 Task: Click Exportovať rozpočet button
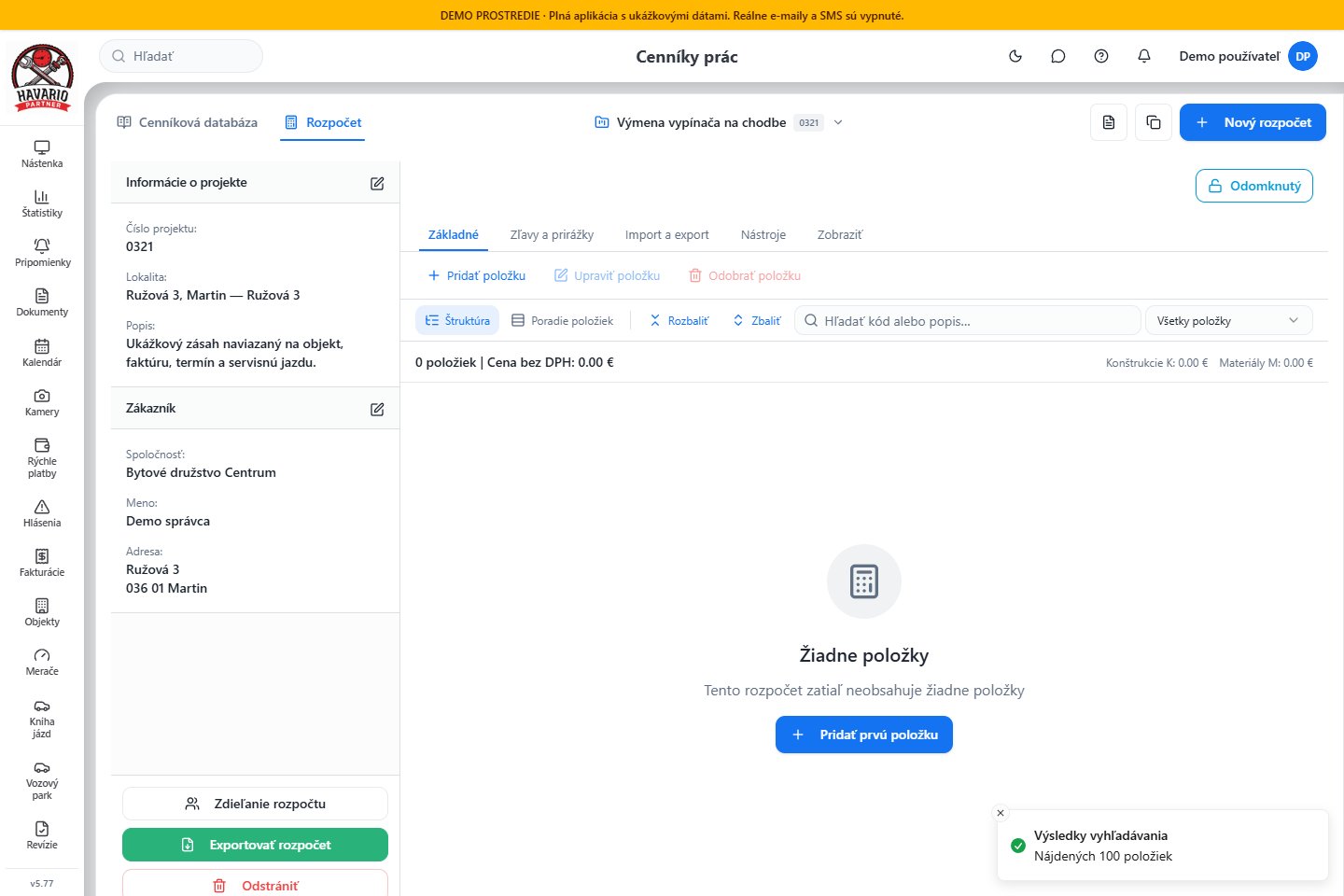click(255, 845)
